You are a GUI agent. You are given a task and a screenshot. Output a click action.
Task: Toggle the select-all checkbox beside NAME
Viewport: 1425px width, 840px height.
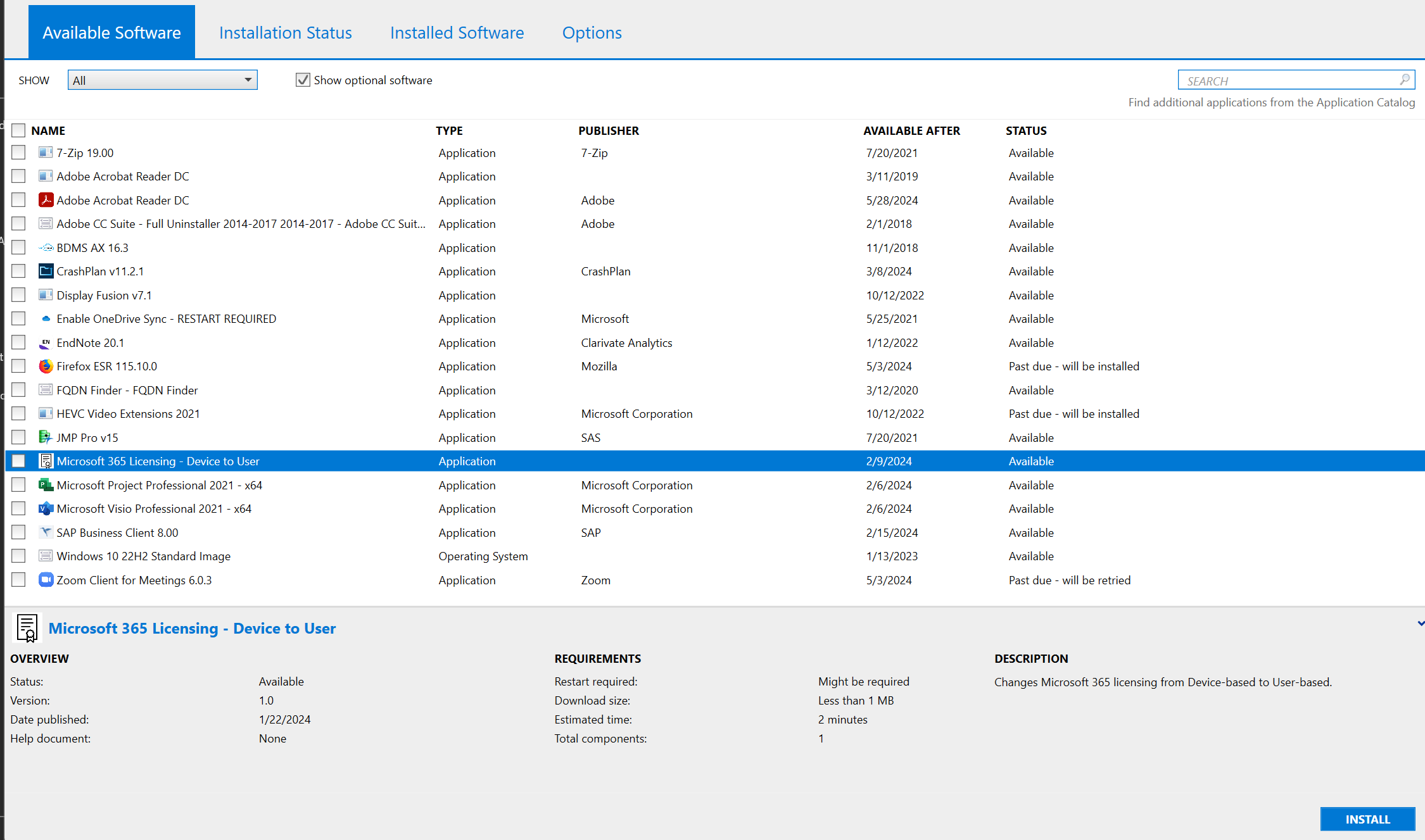(x=18, y=130)
